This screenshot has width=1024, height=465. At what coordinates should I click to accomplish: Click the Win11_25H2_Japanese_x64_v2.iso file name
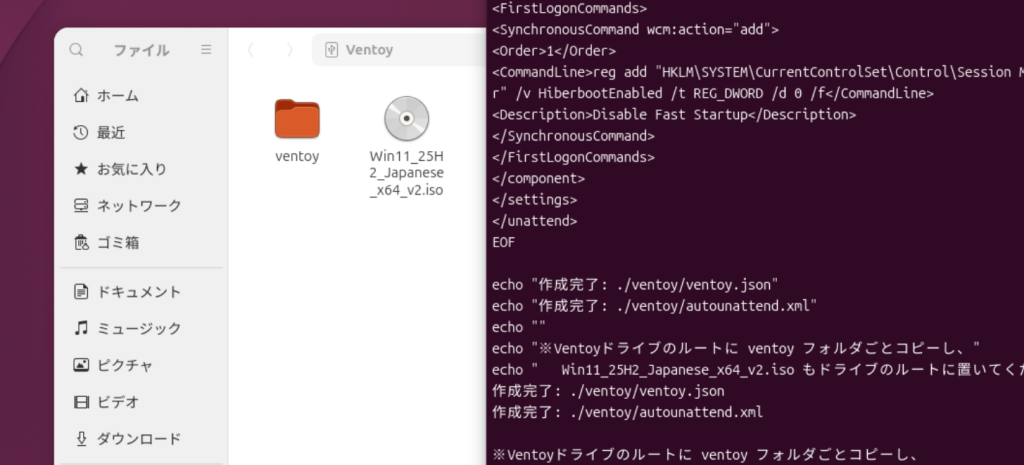click(406, 174)
